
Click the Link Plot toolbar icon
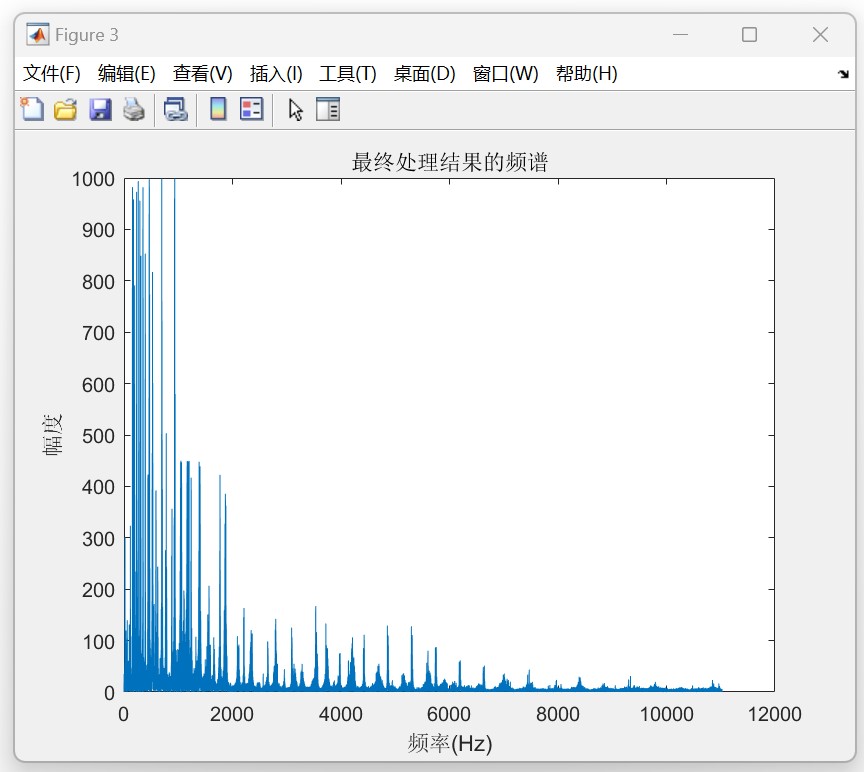pos(176,109)
